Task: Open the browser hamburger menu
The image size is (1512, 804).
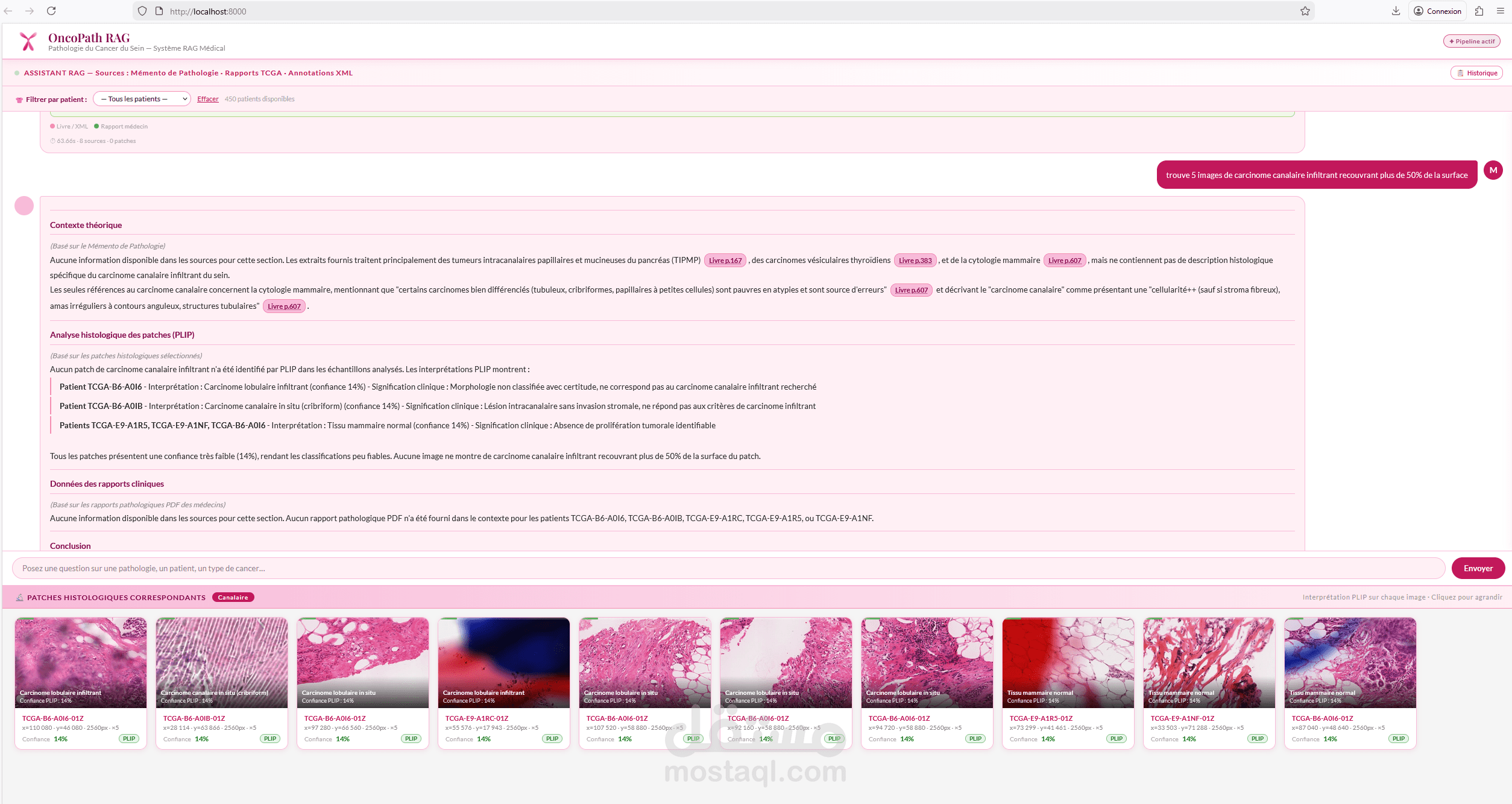Action: pyautogui.click(x=1501, y=11)
